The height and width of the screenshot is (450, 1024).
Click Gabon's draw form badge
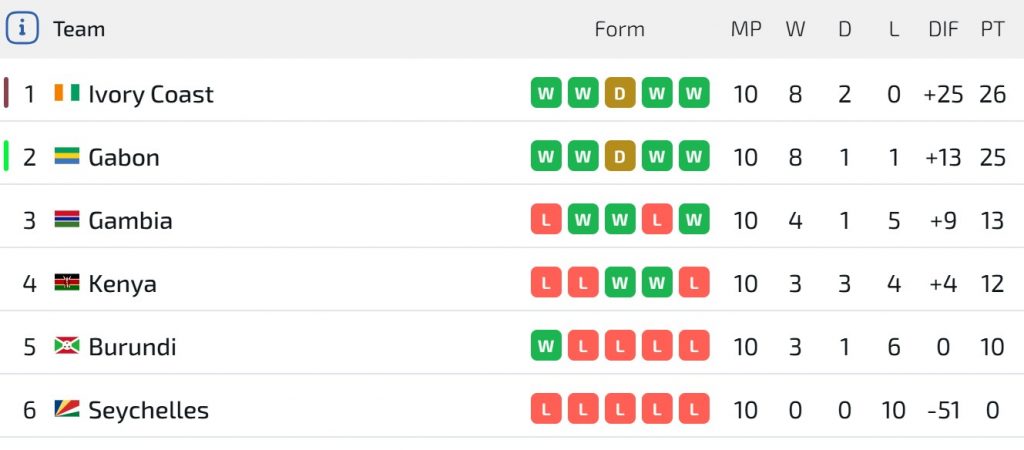pos(620,157)
